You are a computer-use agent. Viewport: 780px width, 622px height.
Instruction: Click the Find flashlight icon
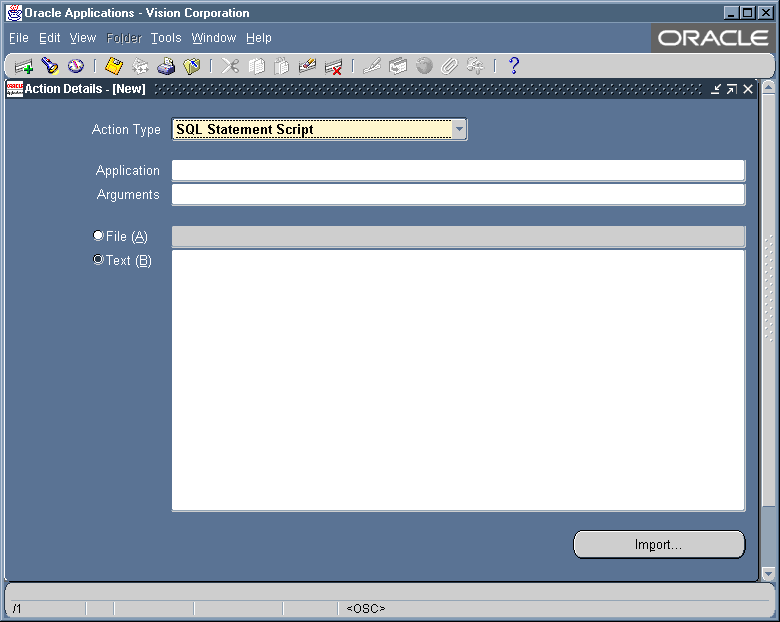[x=50, y=66]
